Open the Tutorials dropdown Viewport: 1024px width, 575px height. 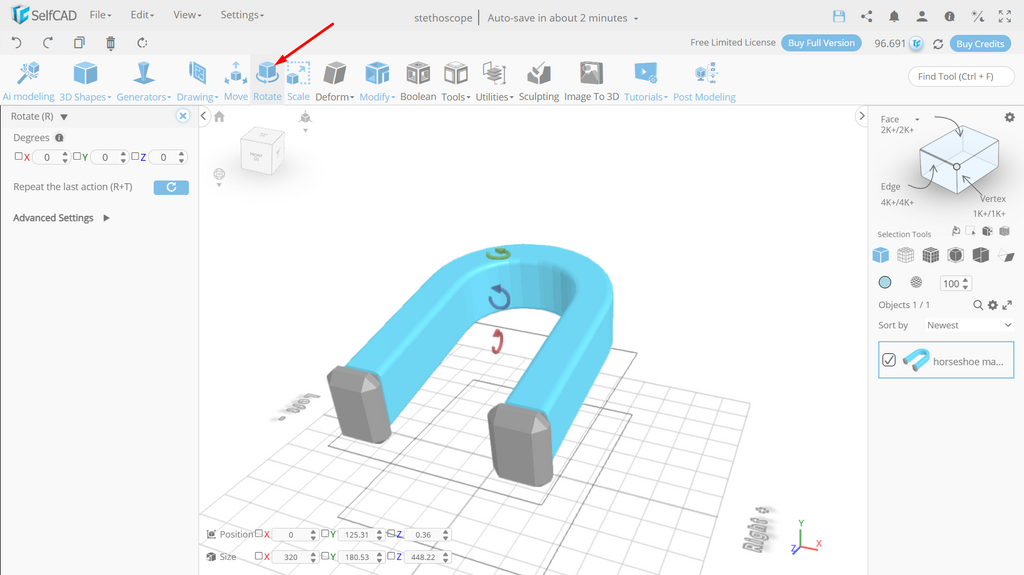(x=645, y=81)
